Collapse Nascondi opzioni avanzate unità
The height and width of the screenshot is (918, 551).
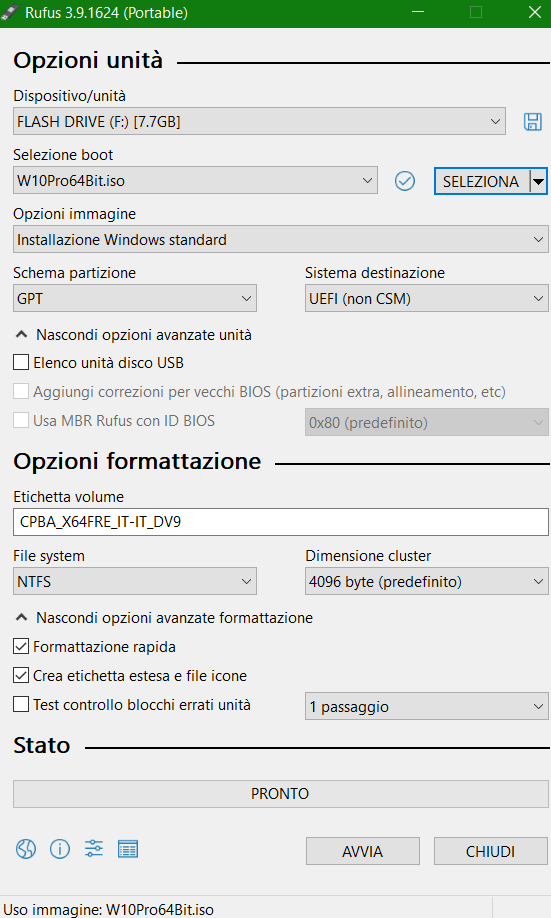[x=134, y=335]
